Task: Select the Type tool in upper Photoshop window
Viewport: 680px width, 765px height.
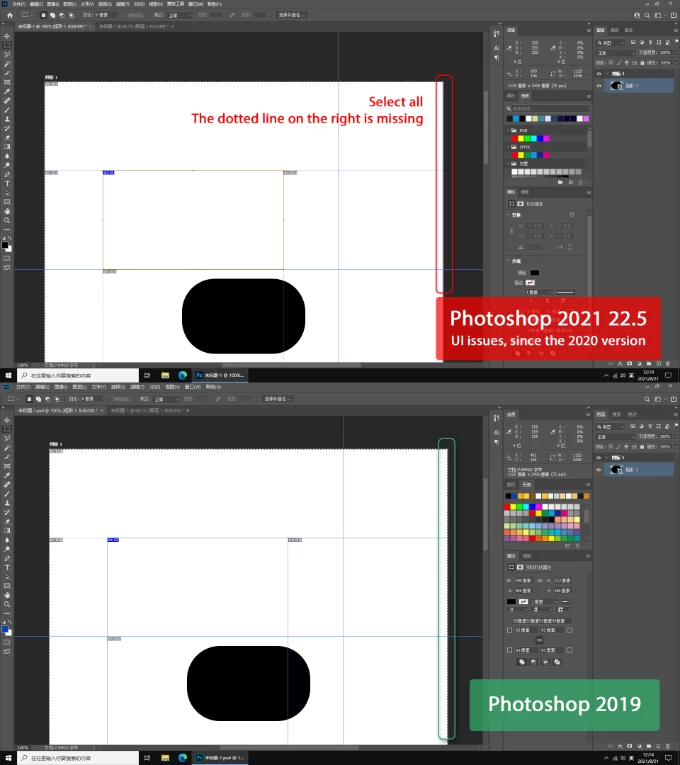Action: (x=7, y=184)
